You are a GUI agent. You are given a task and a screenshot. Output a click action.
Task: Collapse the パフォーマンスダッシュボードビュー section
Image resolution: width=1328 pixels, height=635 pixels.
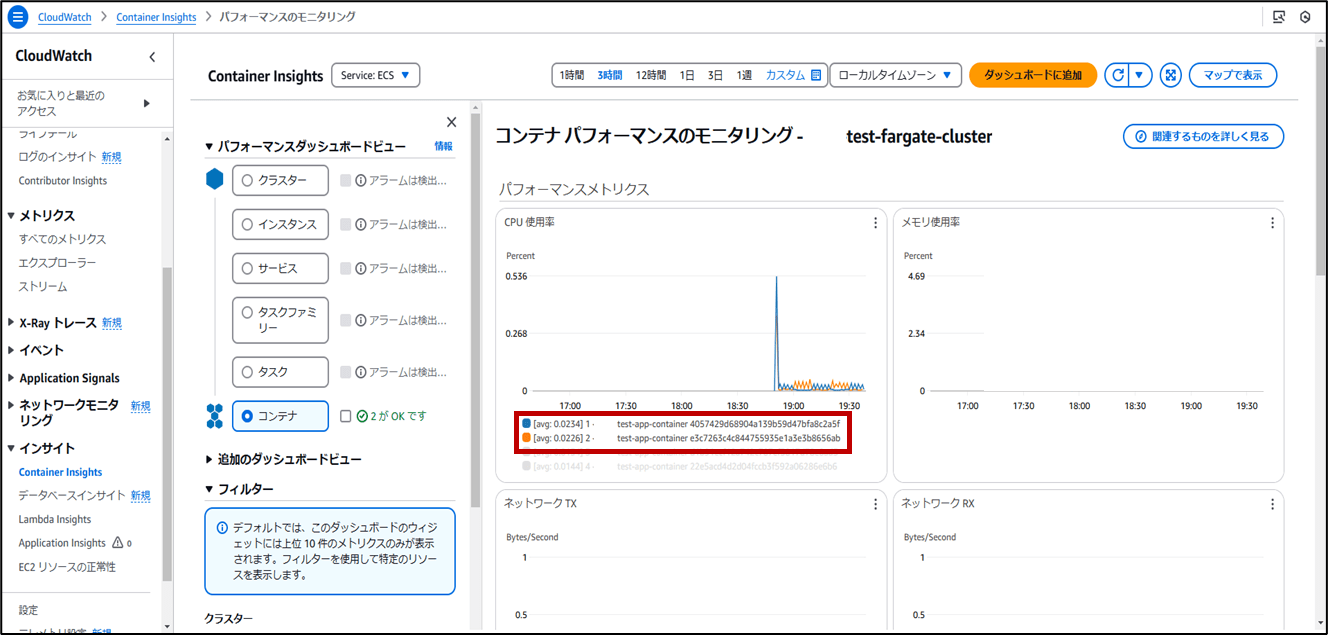pyautogui.click(x=209, y=147)
